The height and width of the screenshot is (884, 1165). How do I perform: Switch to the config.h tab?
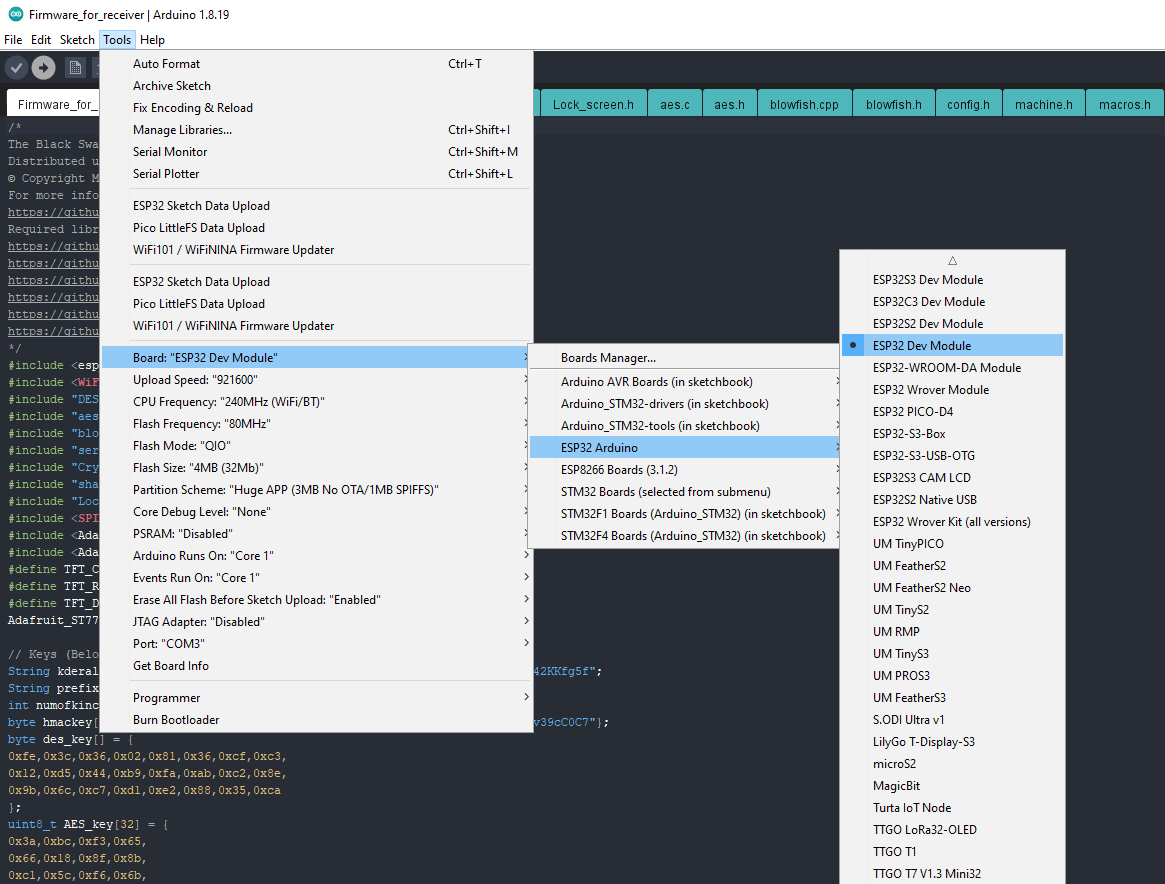pyautogui.click(x=968, y=105)
